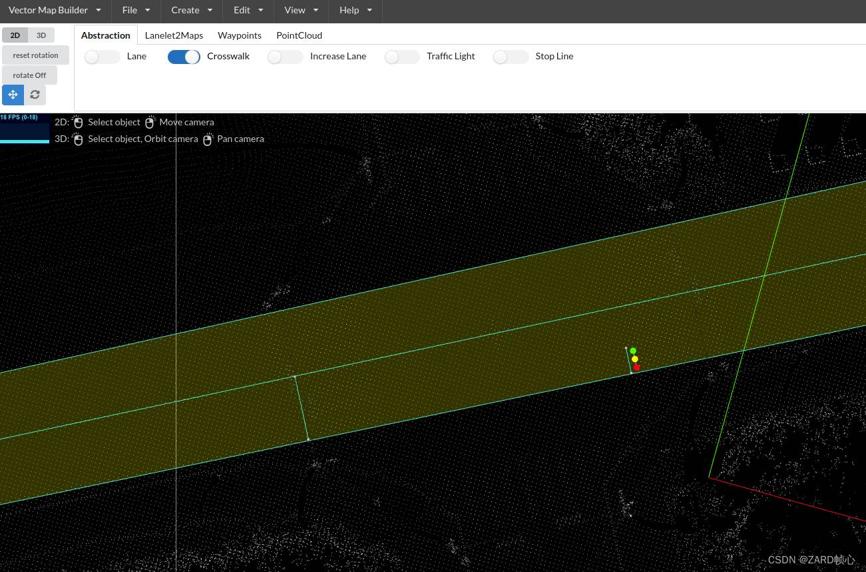866x572 pixels.
Task: Open the View dropdown menu
Action: coord(301,10)
